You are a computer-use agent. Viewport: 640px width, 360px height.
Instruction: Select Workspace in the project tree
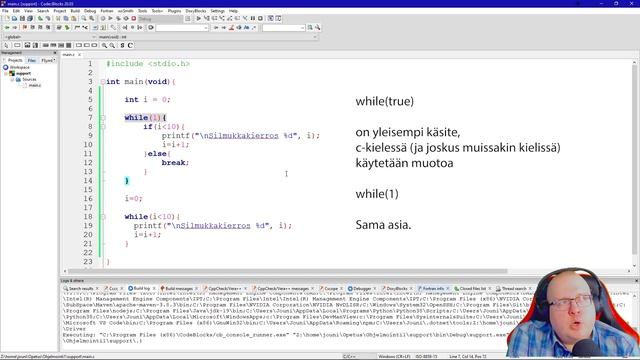pos(20,67)
